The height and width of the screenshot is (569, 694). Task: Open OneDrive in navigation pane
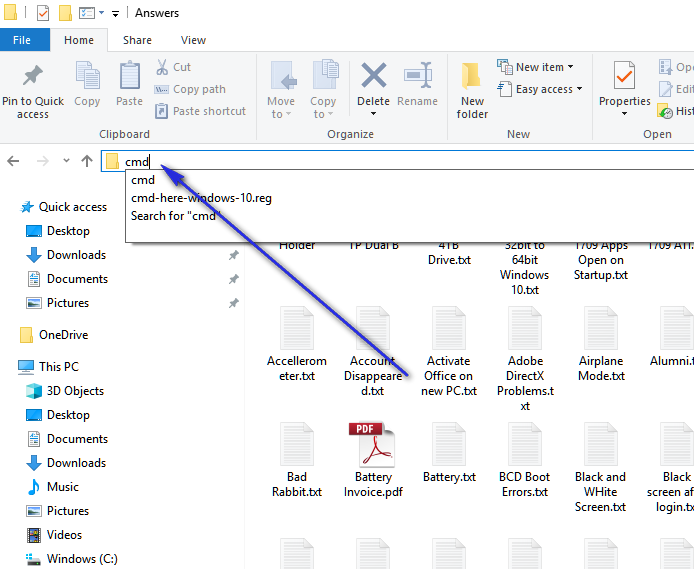click(54, 335)
